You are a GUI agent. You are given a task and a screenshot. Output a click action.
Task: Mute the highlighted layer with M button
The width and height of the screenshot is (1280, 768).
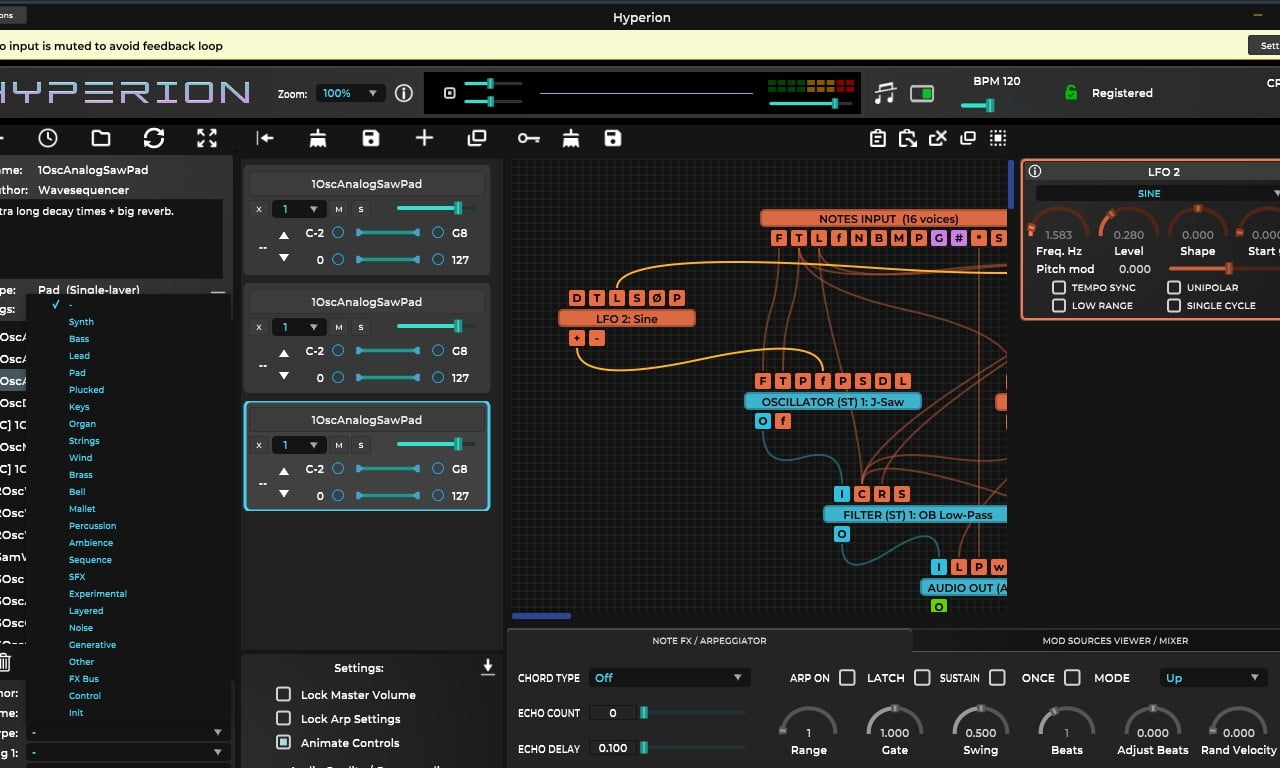coord(339,445)
